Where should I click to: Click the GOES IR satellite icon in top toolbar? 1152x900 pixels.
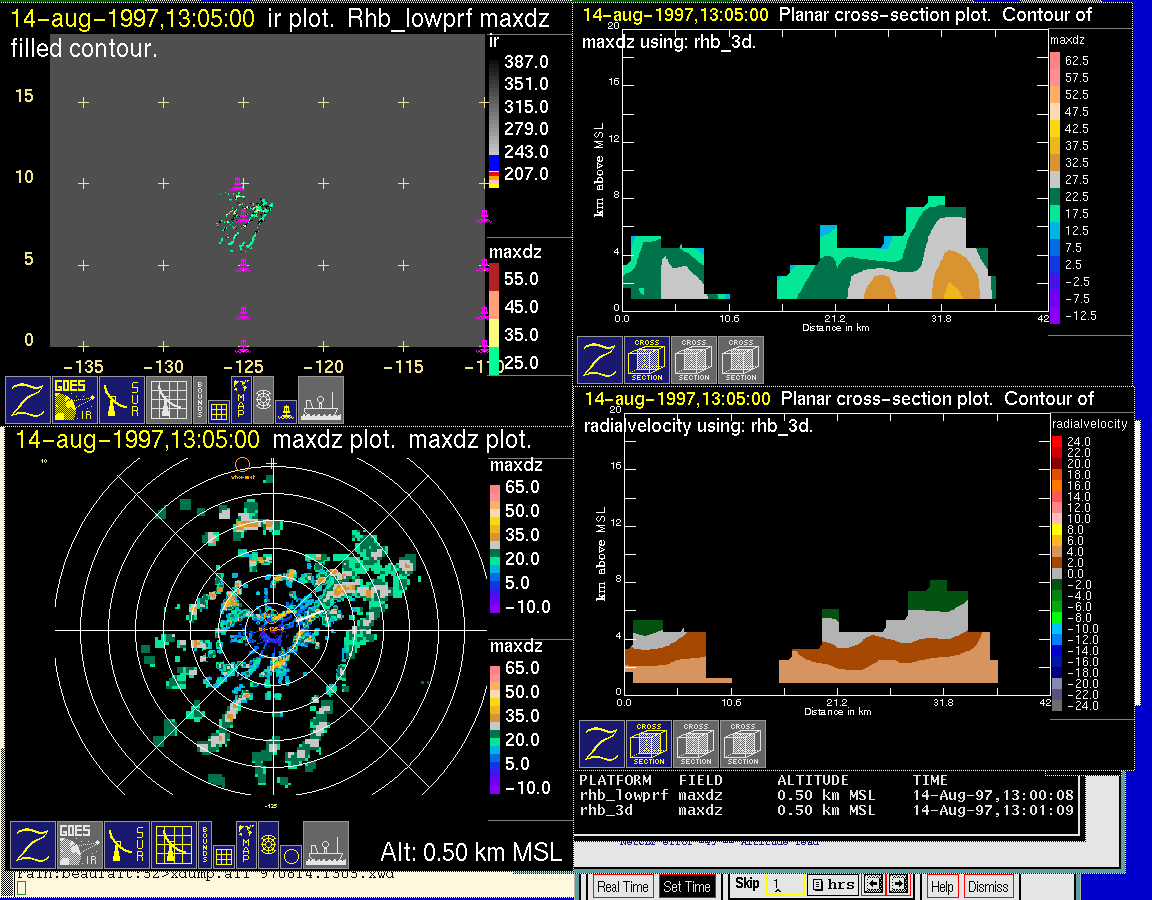click(76, 400)
